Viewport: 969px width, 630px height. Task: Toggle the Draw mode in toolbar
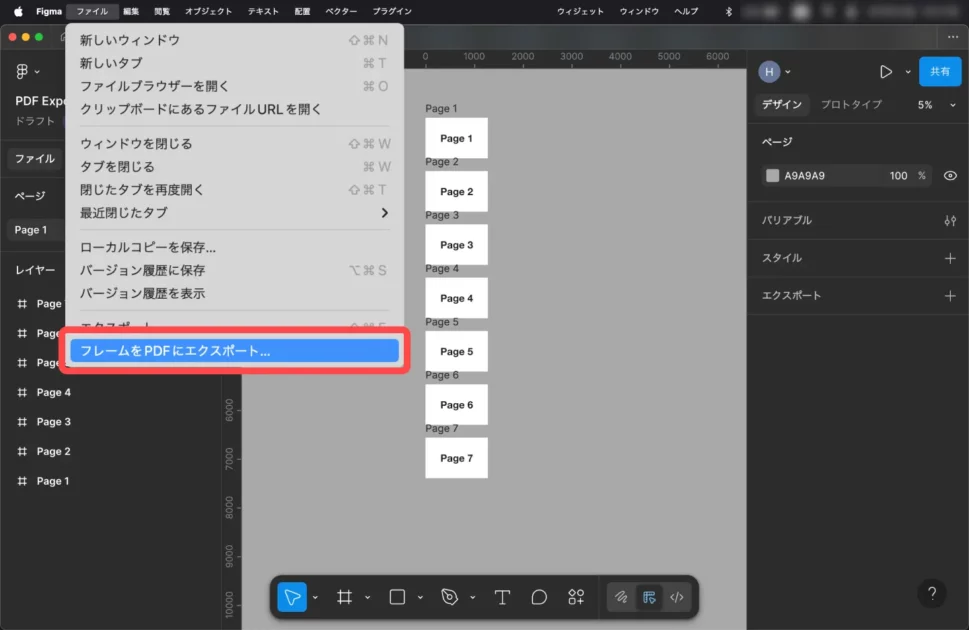click(x=621, y=597)
